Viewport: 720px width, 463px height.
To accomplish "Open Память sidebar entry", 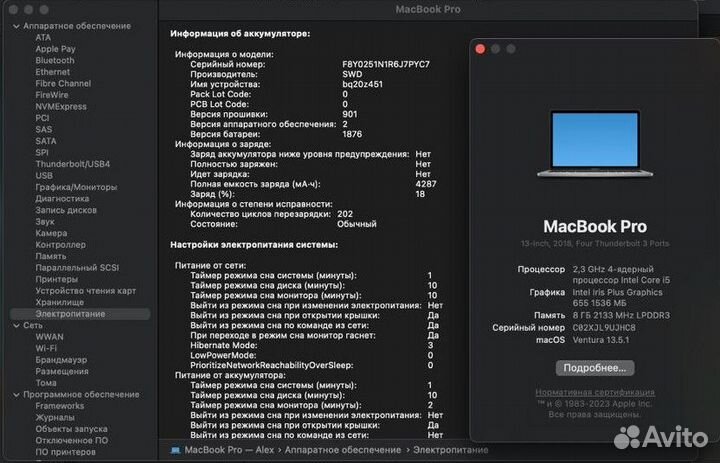I will [51, 256].
